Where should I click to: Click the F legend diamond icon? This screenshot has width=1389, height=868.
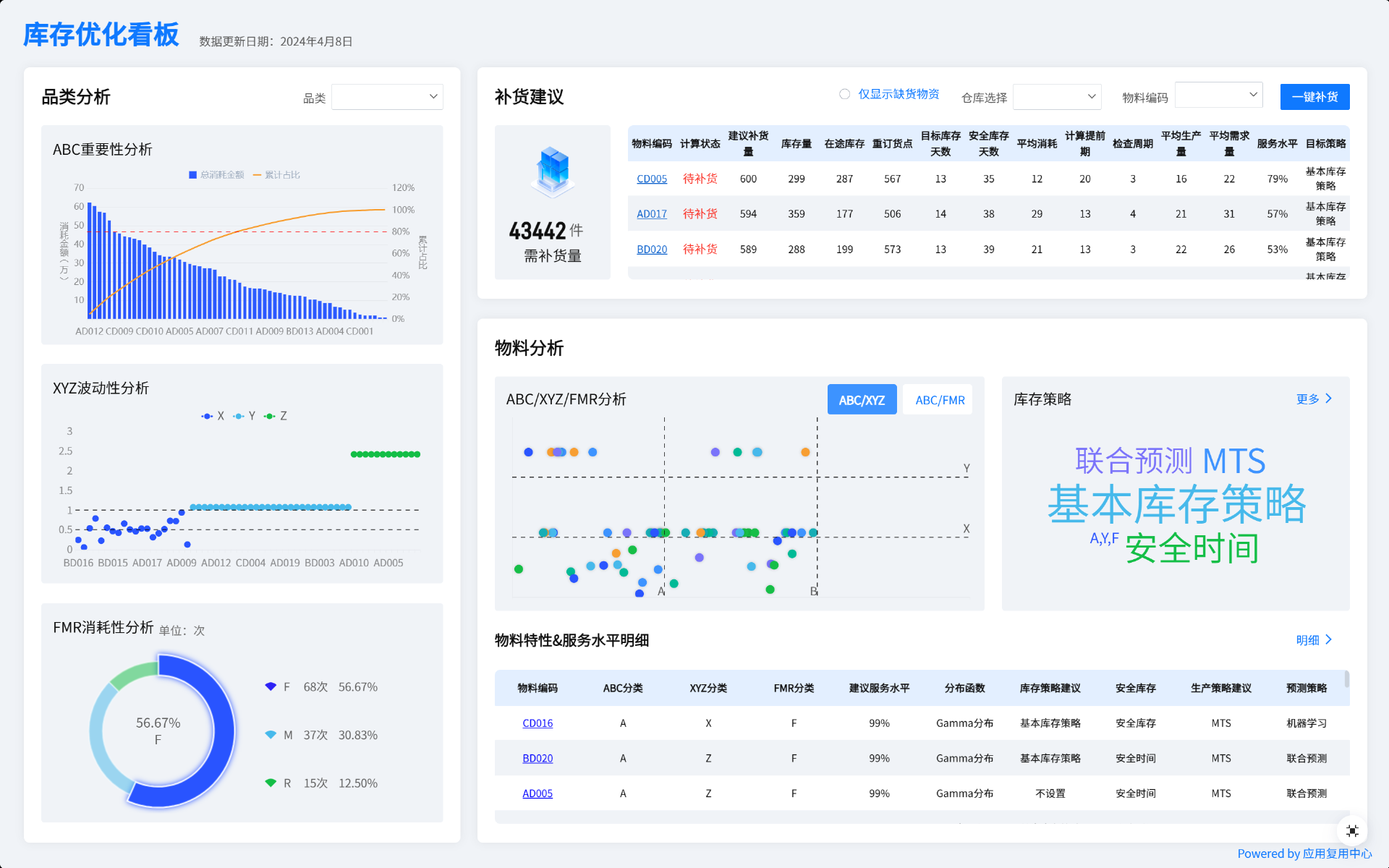(271, 686)
